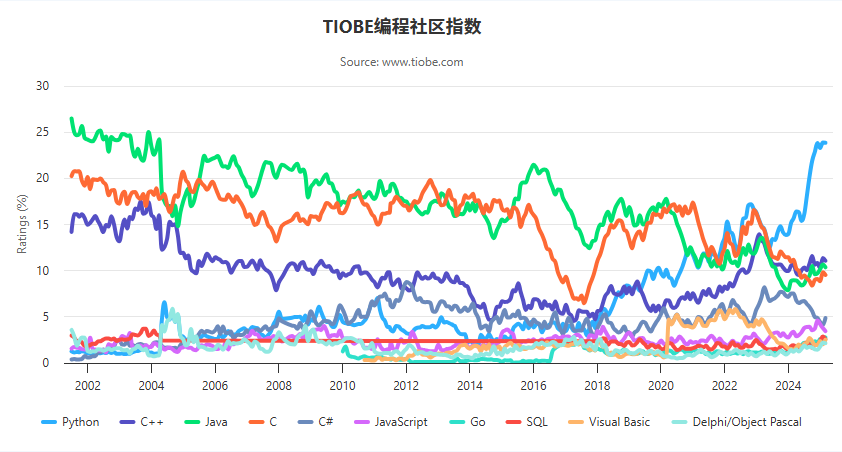Click the 2010 x-axis tick label
Image resolution: width=842 pixels, height=452 pixels.
[x=342, y=385]
